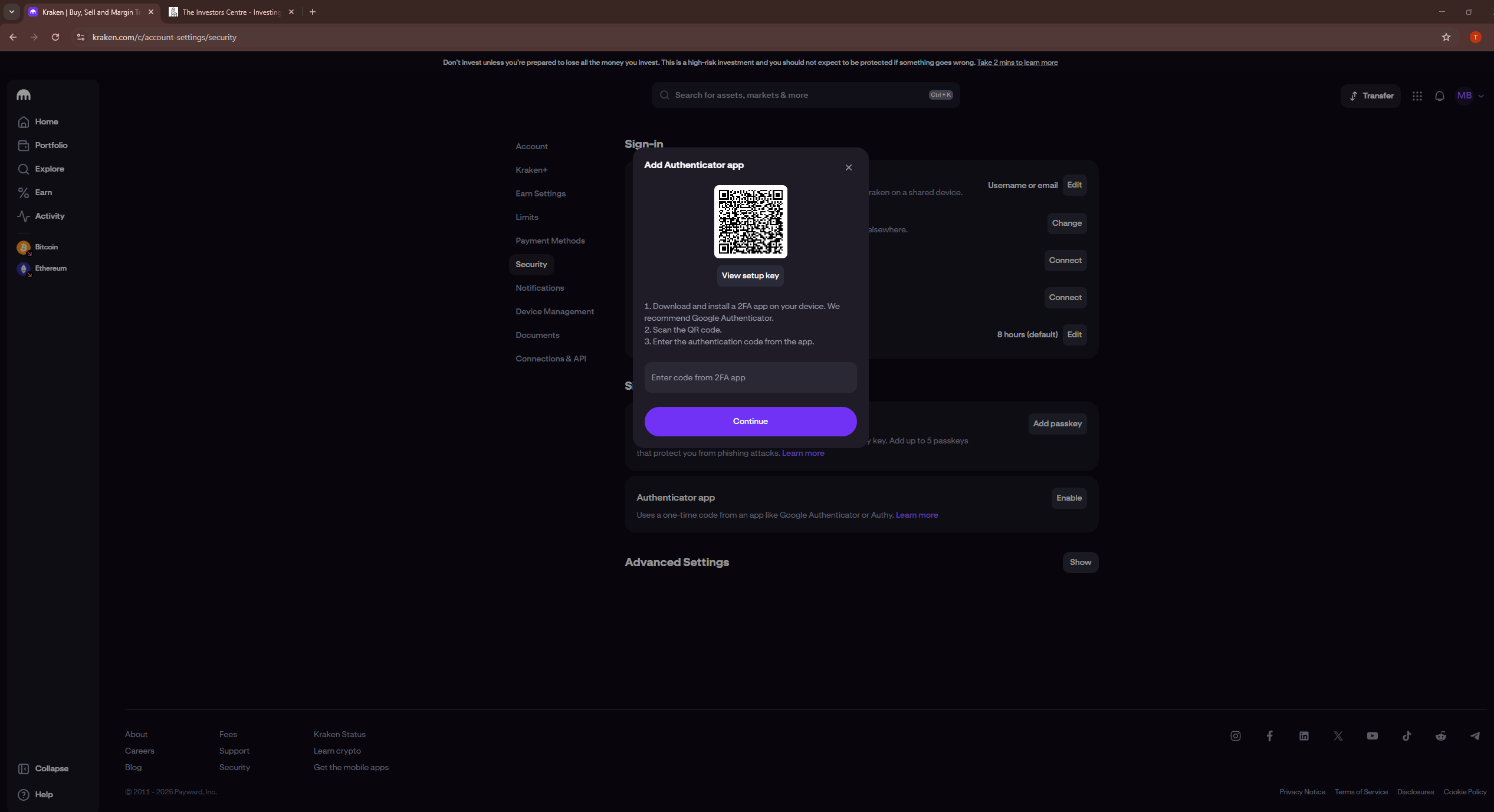Open Get the mobile apps link
Image resolution: width=1494 pixels, height=812 pixels.
(x=351, y=767)
